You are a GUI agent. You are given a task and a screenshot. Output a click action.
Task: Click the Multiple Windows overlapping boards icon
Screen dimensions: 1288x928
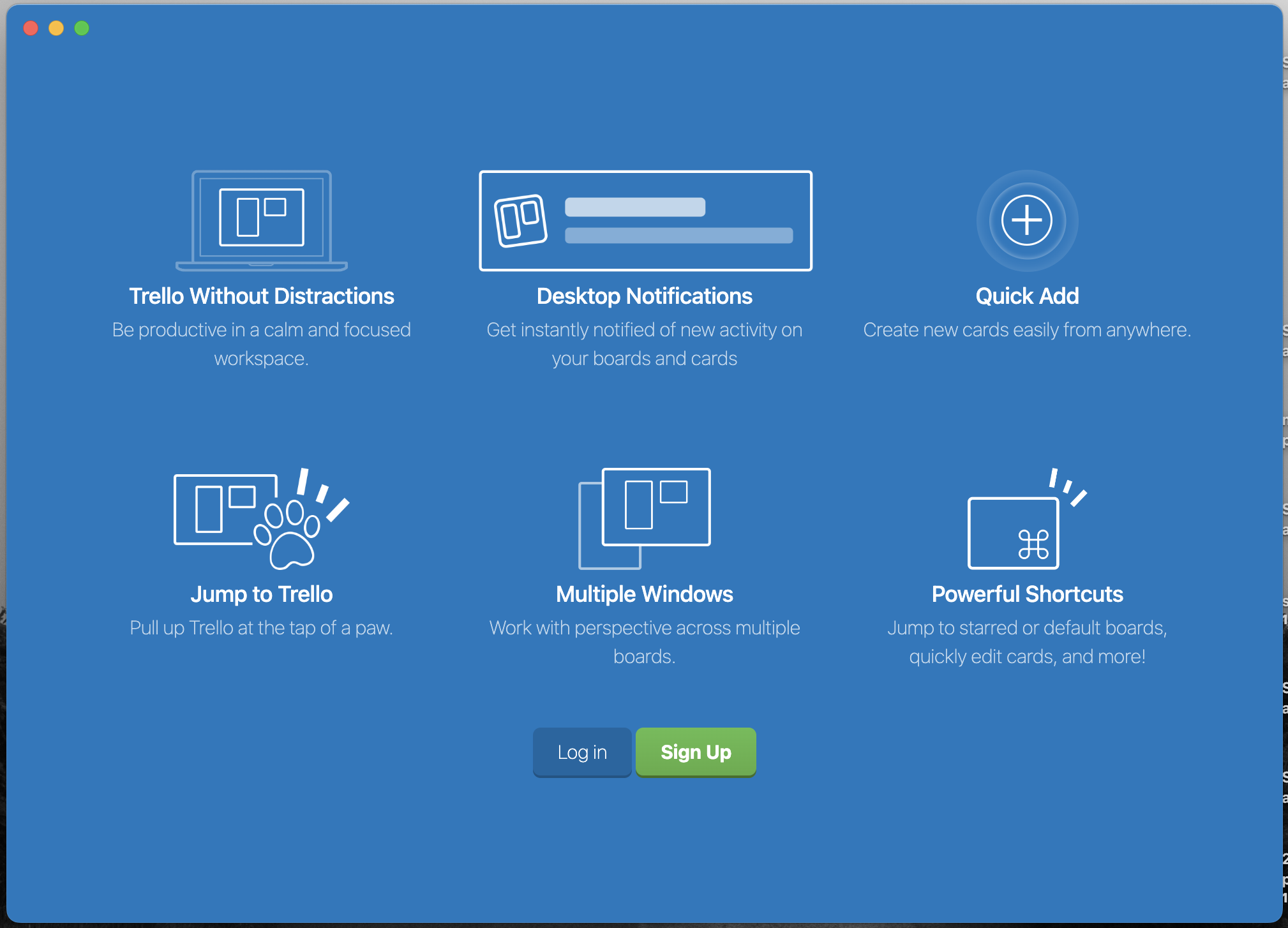(645, 518)
